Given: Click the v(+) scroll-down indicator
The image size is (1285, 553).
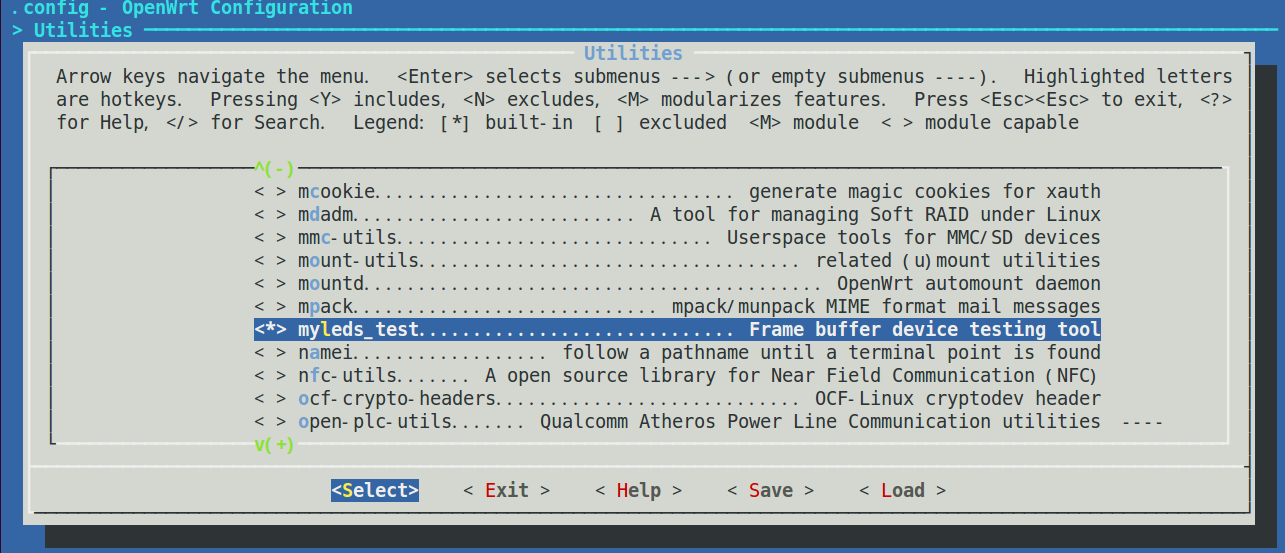Looking at the screenshot, I should (275, 445).
